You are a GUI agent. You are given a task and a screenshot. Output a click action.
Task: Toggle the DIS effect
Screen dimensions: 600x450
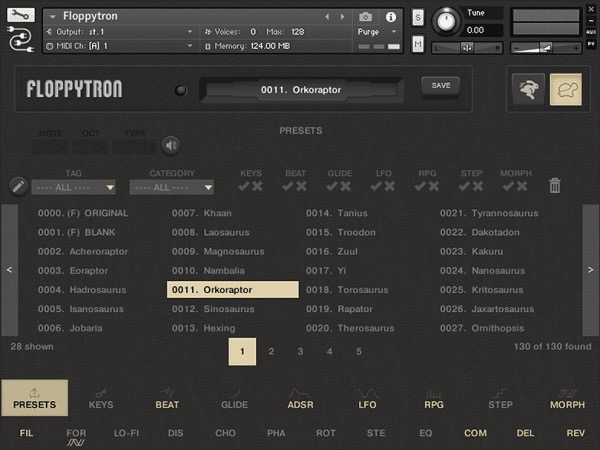click(x=176, y=433)
